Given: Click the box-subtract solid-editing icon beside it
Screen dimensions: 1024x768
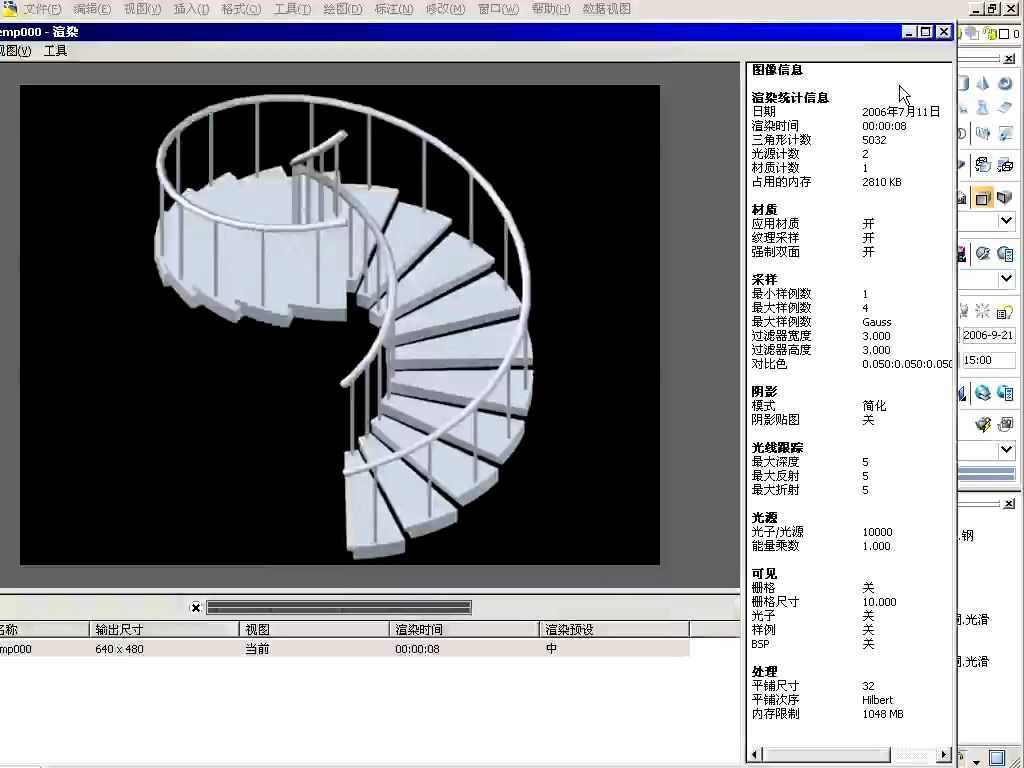Looking at the screenshot, I should [x=1005, y=165].
